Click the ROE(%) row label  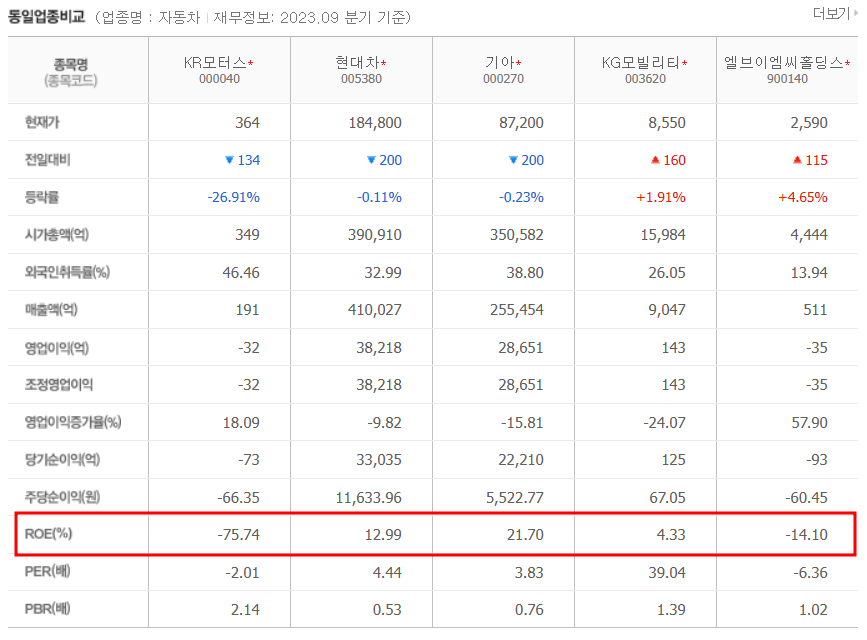pos(48,534)
